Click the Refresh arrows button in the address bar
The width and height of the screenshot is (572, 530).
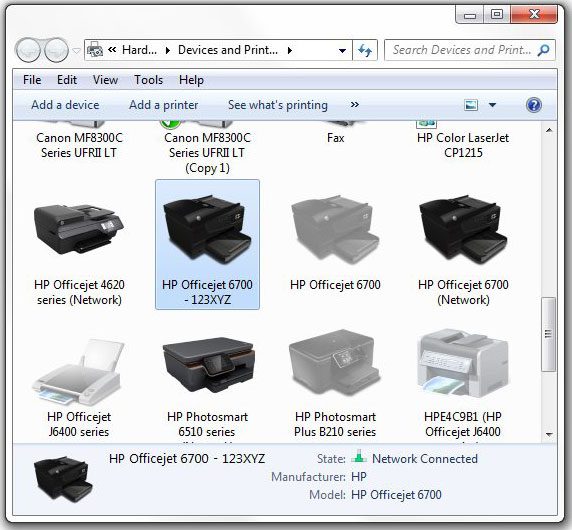click(365, 50)
